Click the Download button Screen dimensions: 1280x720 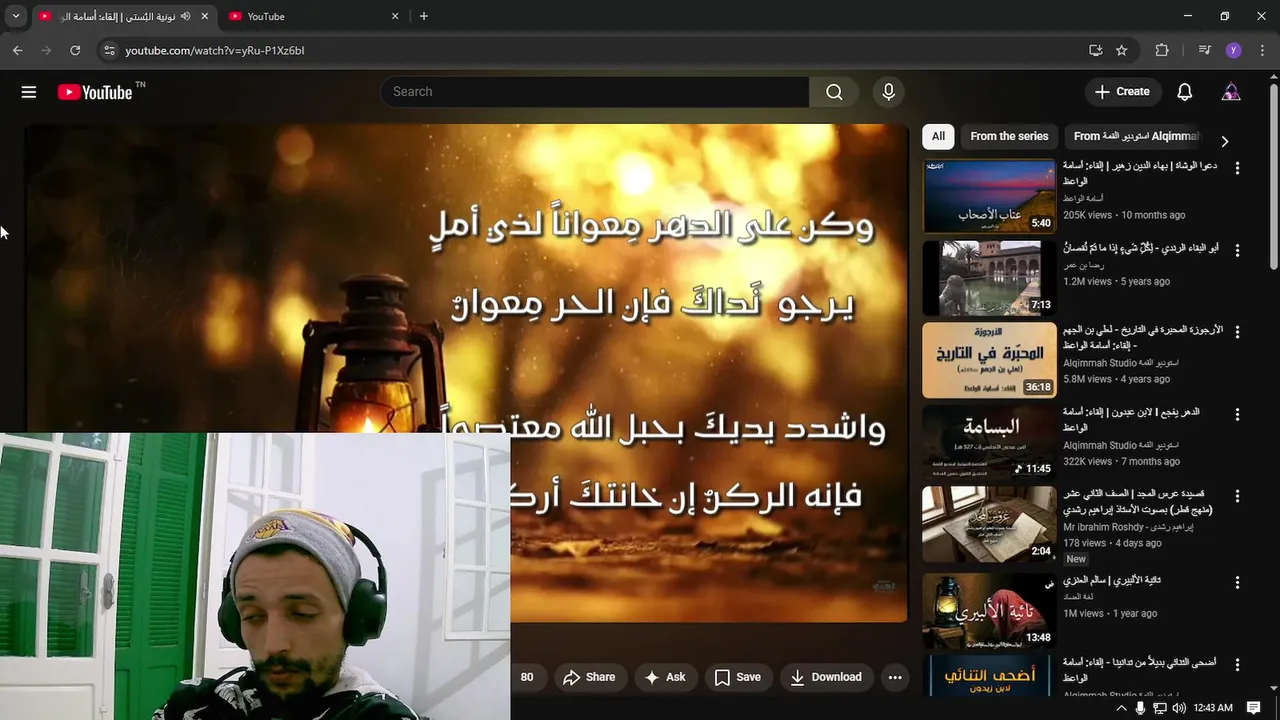tap(826, 677)
